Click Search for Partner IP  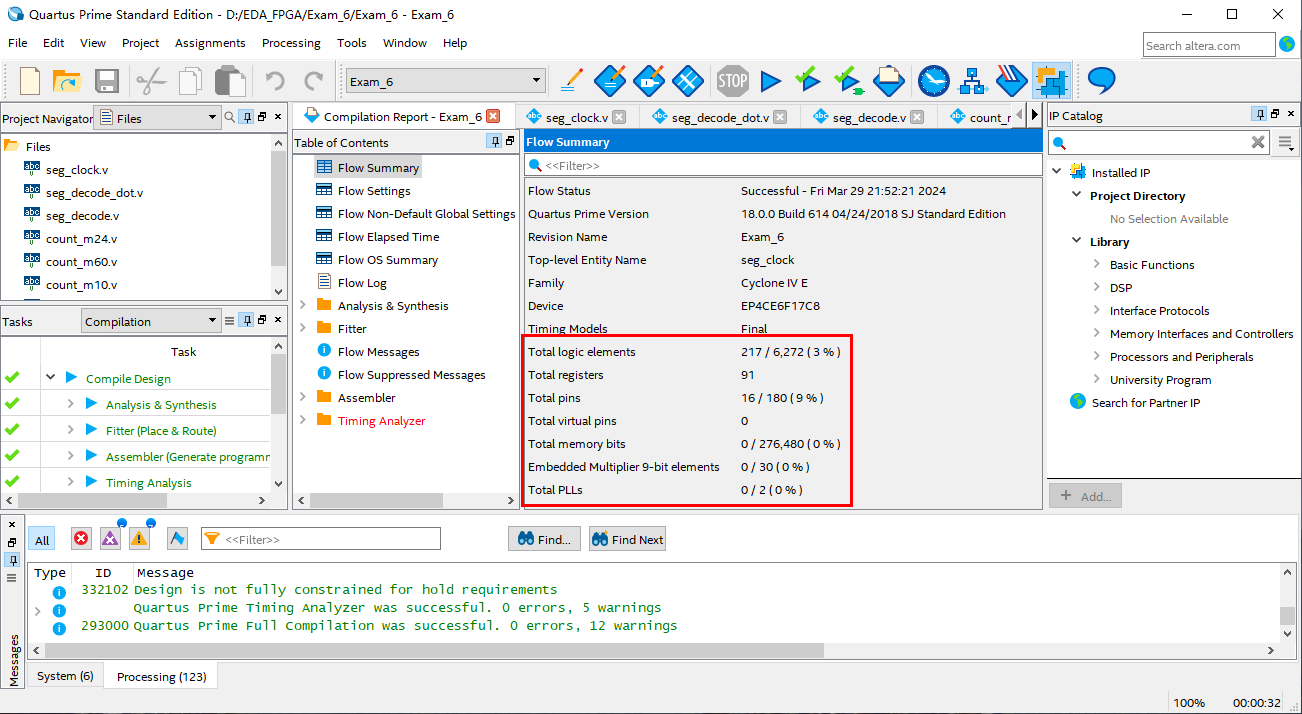pos(1145,402)
